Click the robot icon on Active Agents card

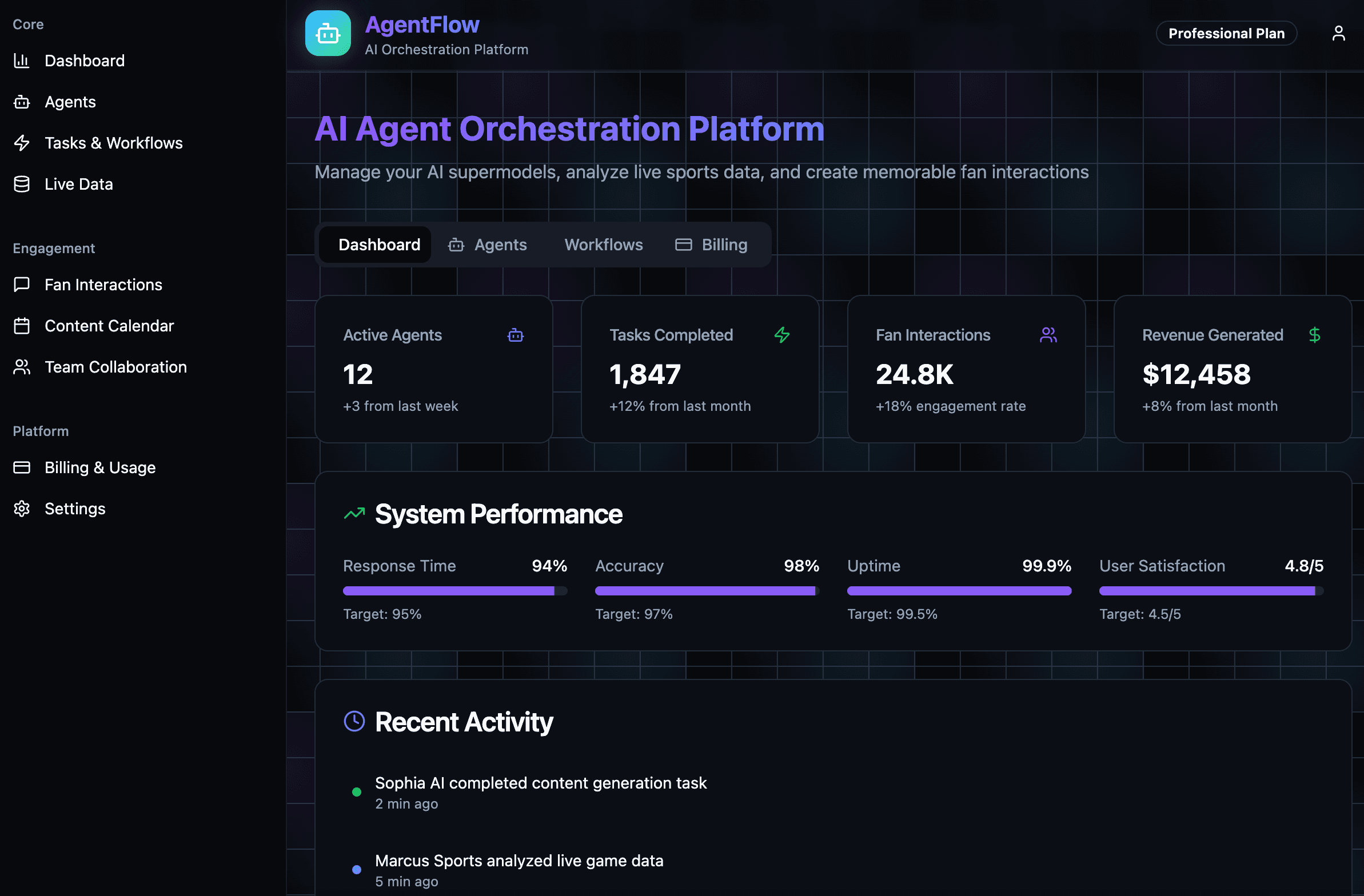click(x=516, y=335)
